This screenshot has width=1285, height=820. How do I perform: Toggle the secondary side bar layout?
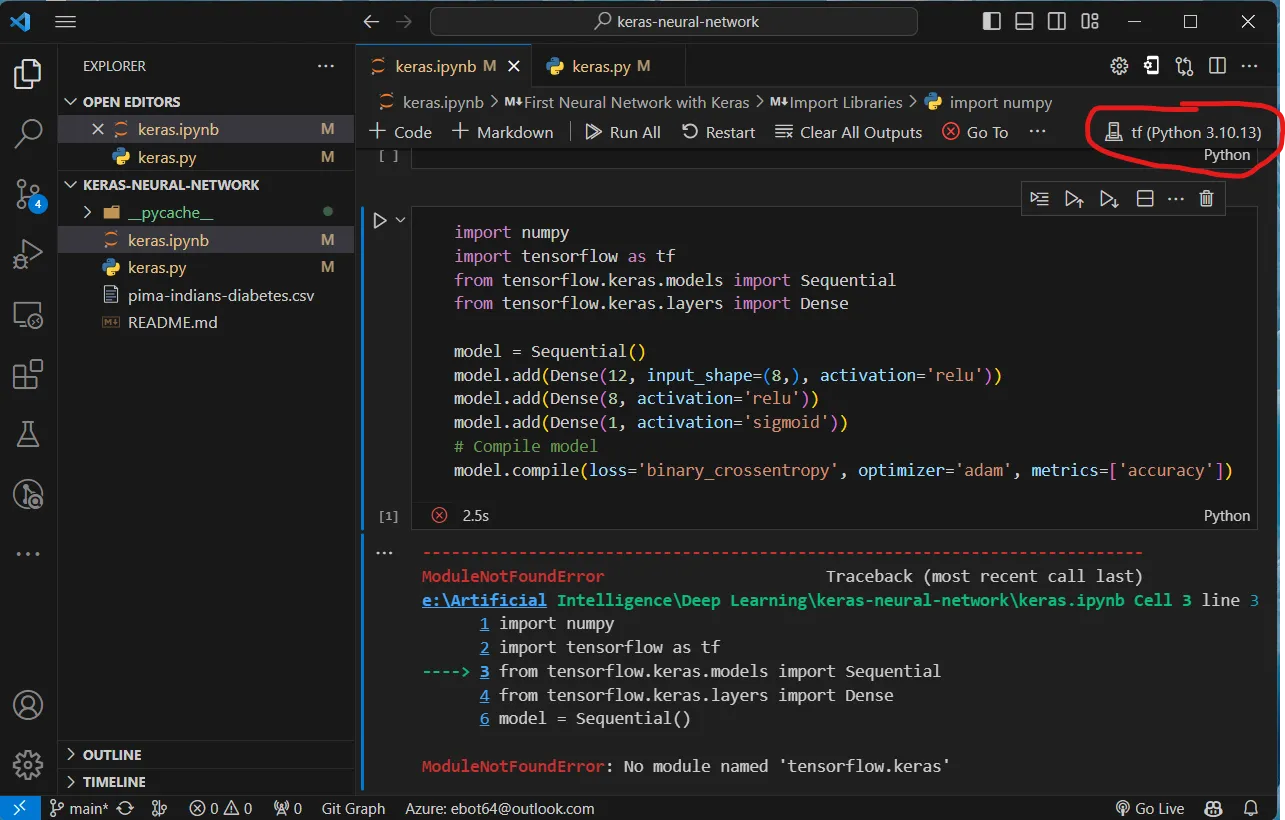click(1057, 21)
